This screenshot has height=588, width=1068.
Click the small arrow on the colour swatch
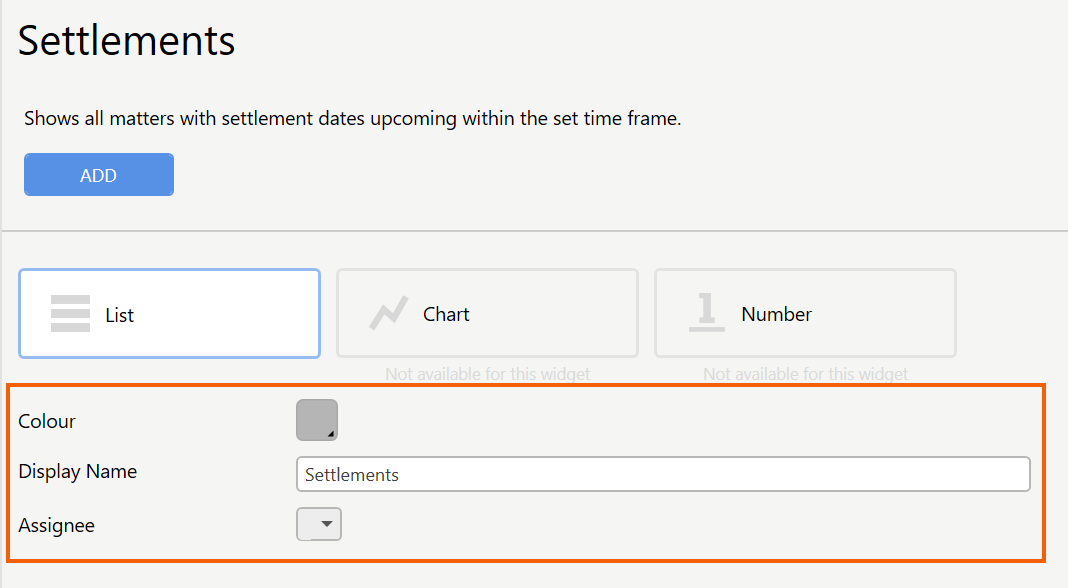pyautogui.click(x=330, y=433)
